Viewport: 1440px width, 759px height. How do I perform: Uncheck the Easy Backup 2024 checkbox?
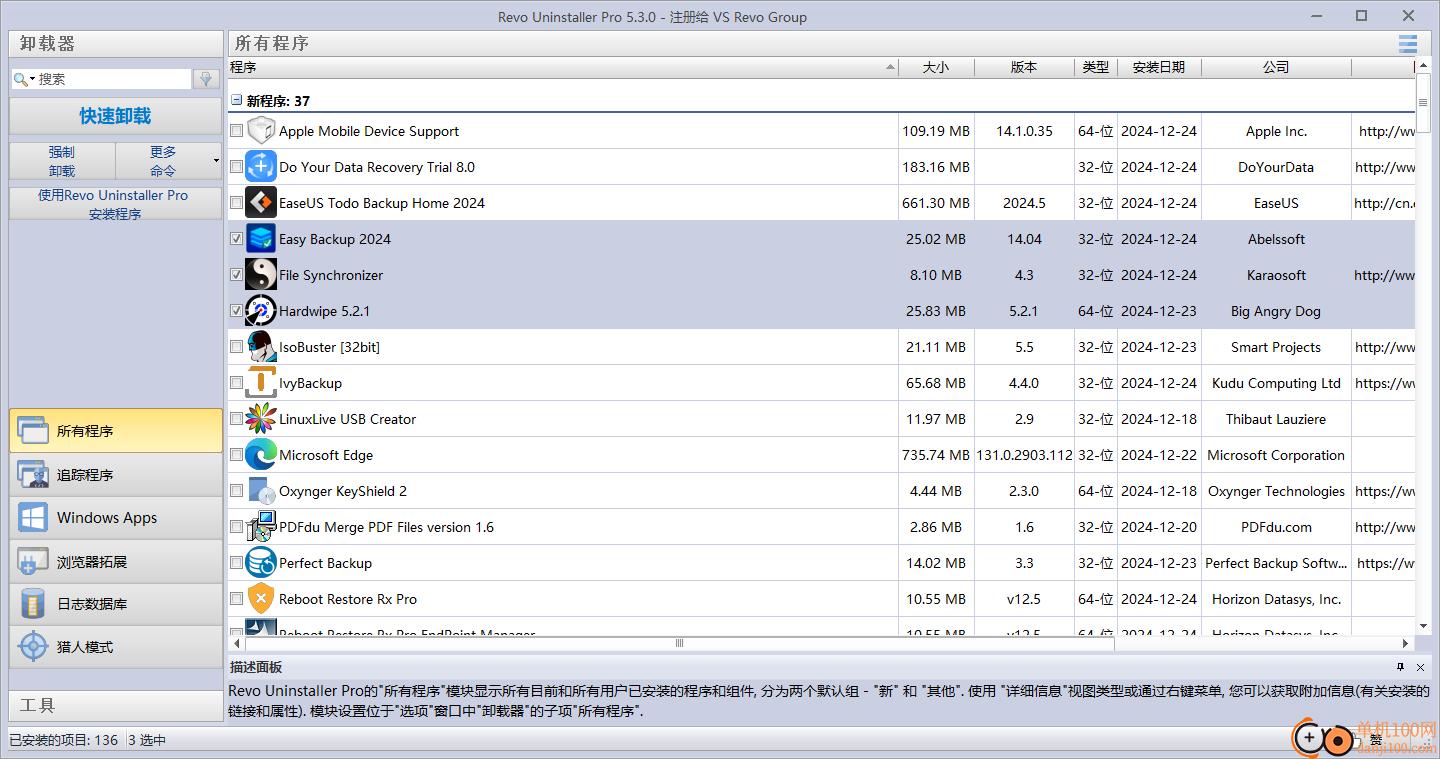236,239
